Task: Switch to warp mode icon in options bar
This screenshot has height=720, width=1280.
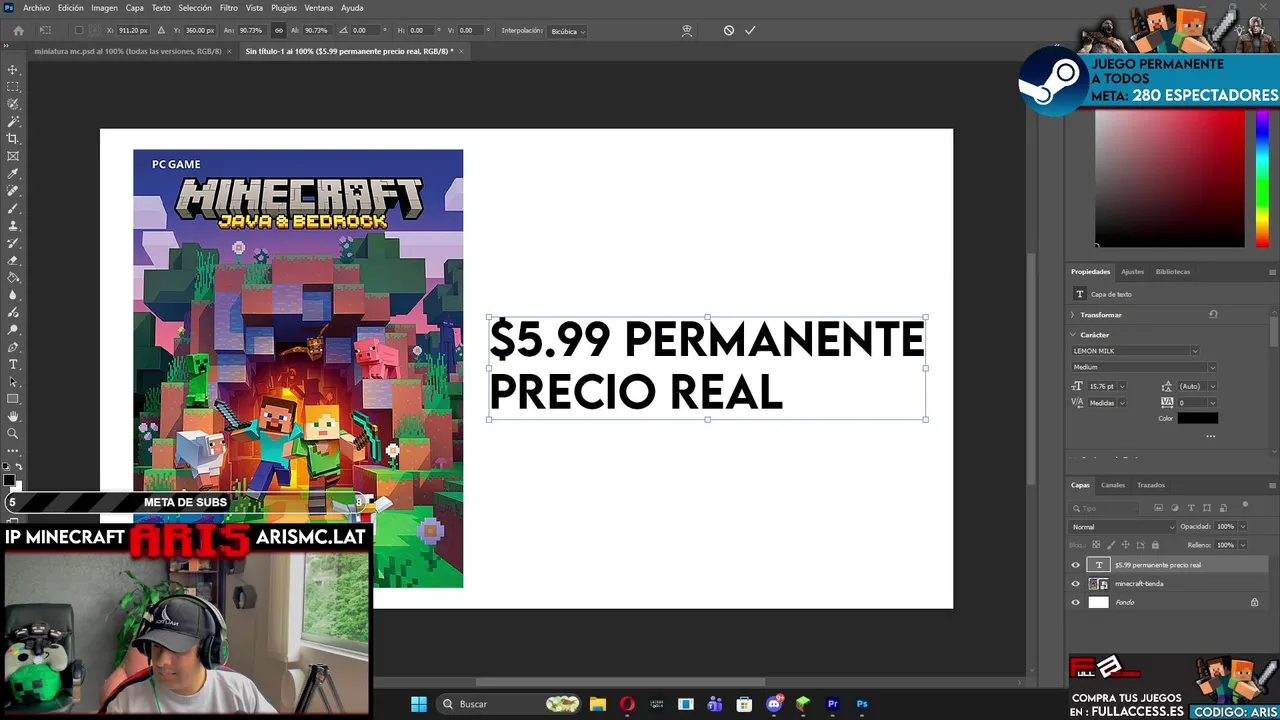Action: coord(687,30)
